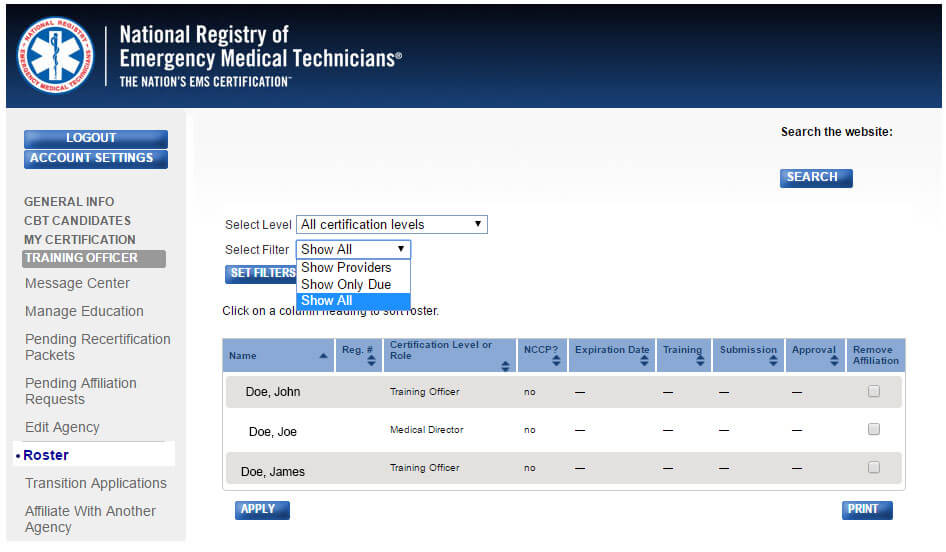Choose Show Only Due filter option

pos(353,284)
